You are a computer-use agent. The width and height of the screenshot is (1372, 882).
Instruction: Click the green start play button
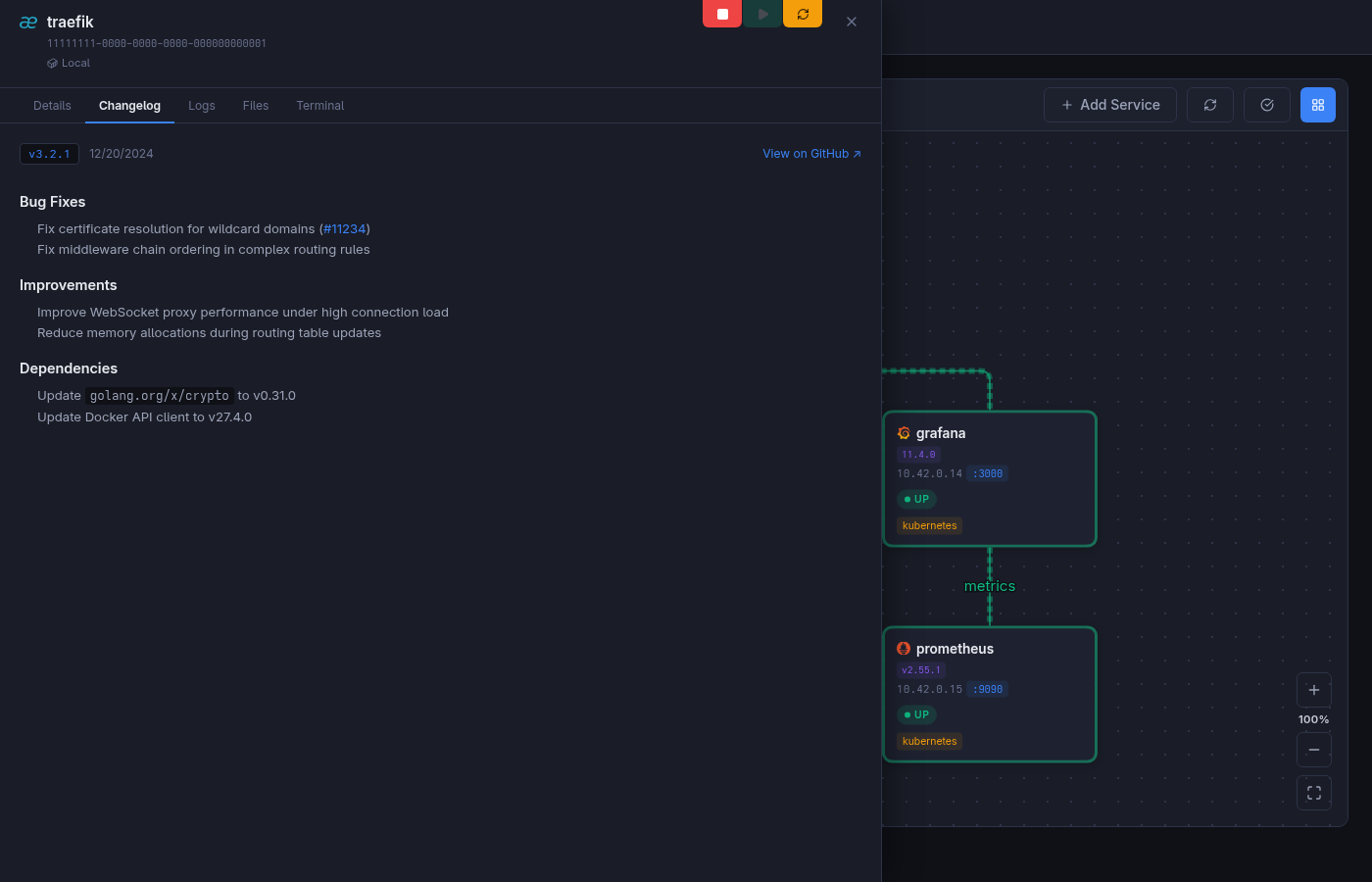click(x=762, y=14)
